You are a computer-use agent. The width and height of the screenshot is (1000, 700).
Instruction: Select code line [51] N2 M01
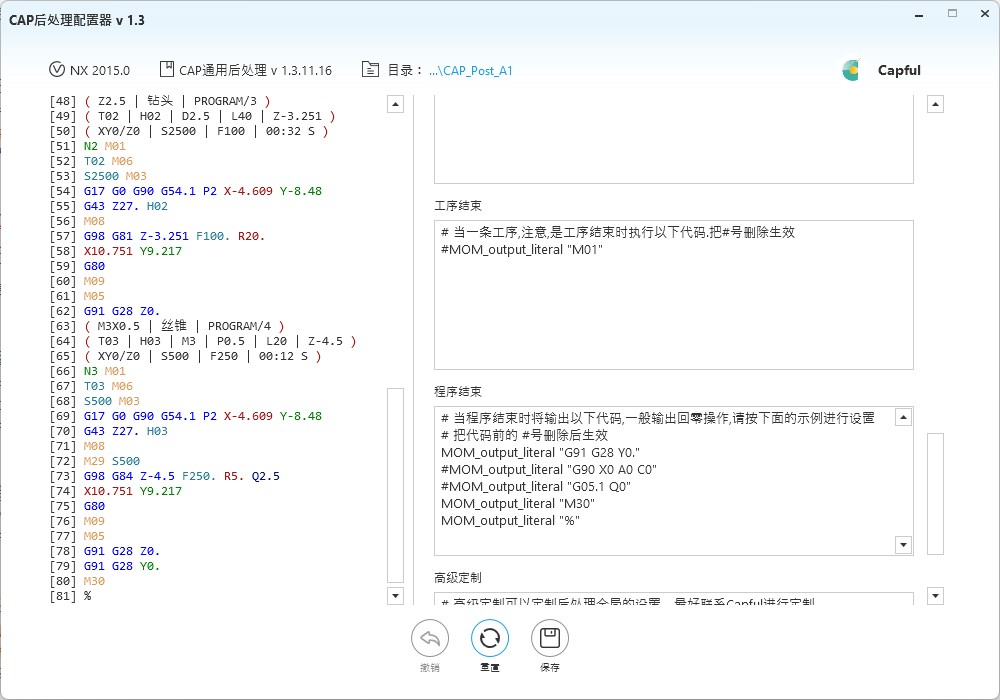(88, 146)
